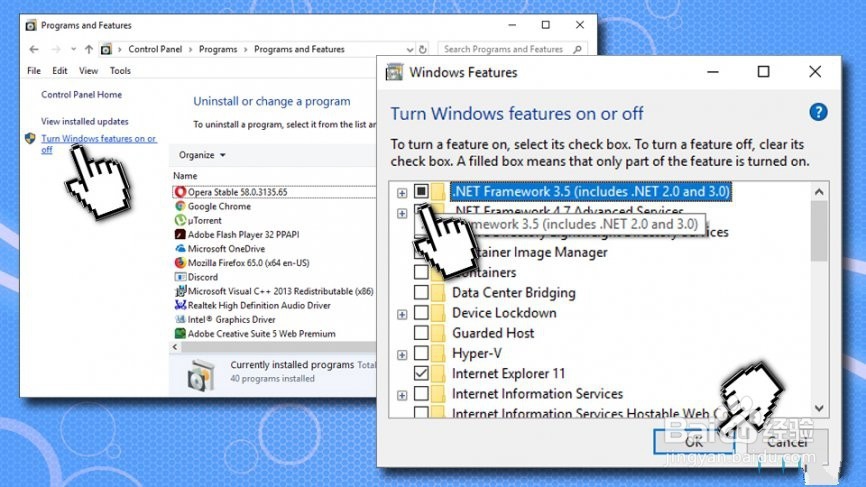Click the Mozilla Firefox icon in list
This screenshot has width=866, height=487.
[179, 263]
